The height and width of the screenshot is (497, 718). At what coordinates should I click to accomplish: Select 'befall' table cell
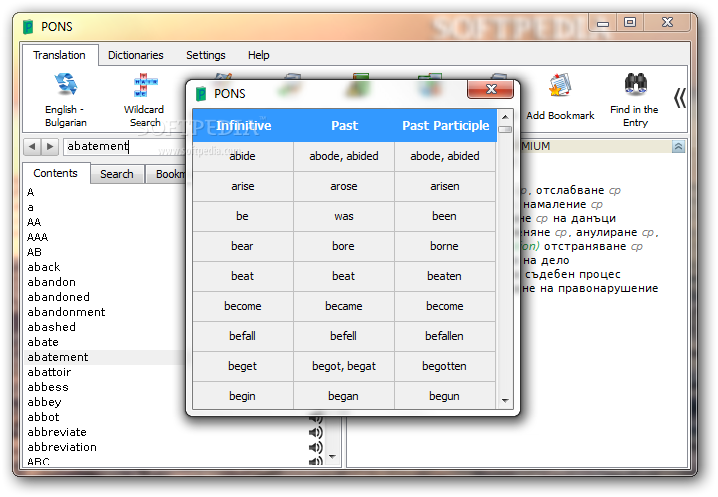tap(243, 336)
